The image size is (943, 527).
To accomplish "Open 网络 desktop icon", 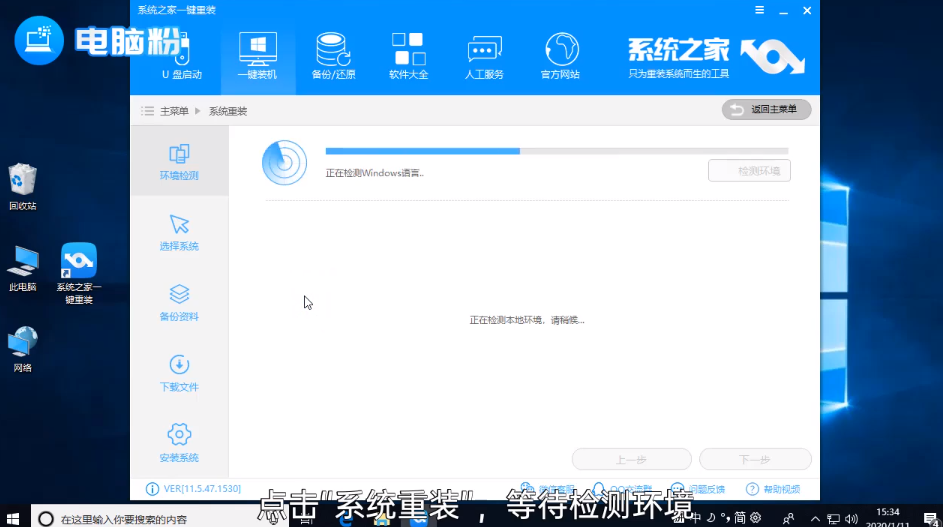I will [x=23, y=349].
